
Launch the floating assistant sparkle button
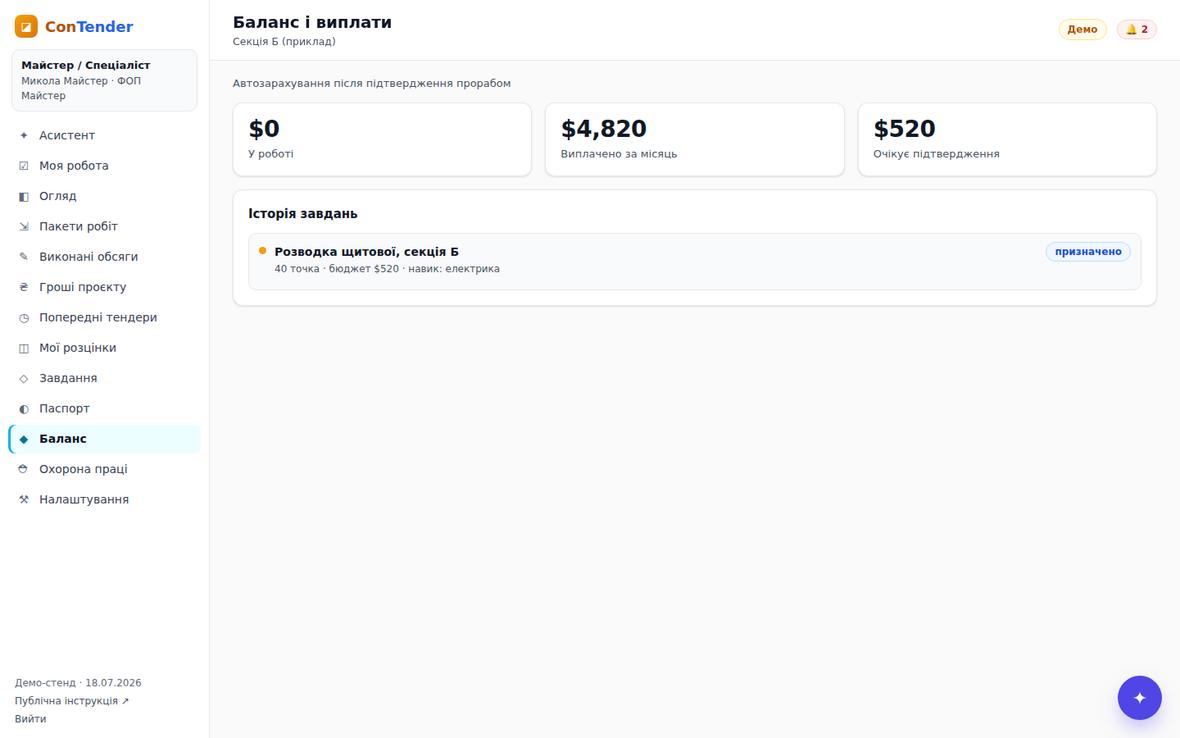point(1139,697)
